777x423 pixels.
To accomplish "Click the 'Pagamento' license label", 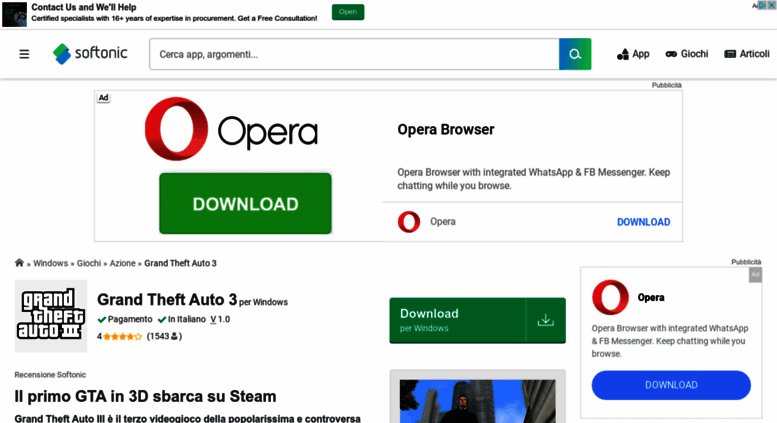I will [125, 319].
